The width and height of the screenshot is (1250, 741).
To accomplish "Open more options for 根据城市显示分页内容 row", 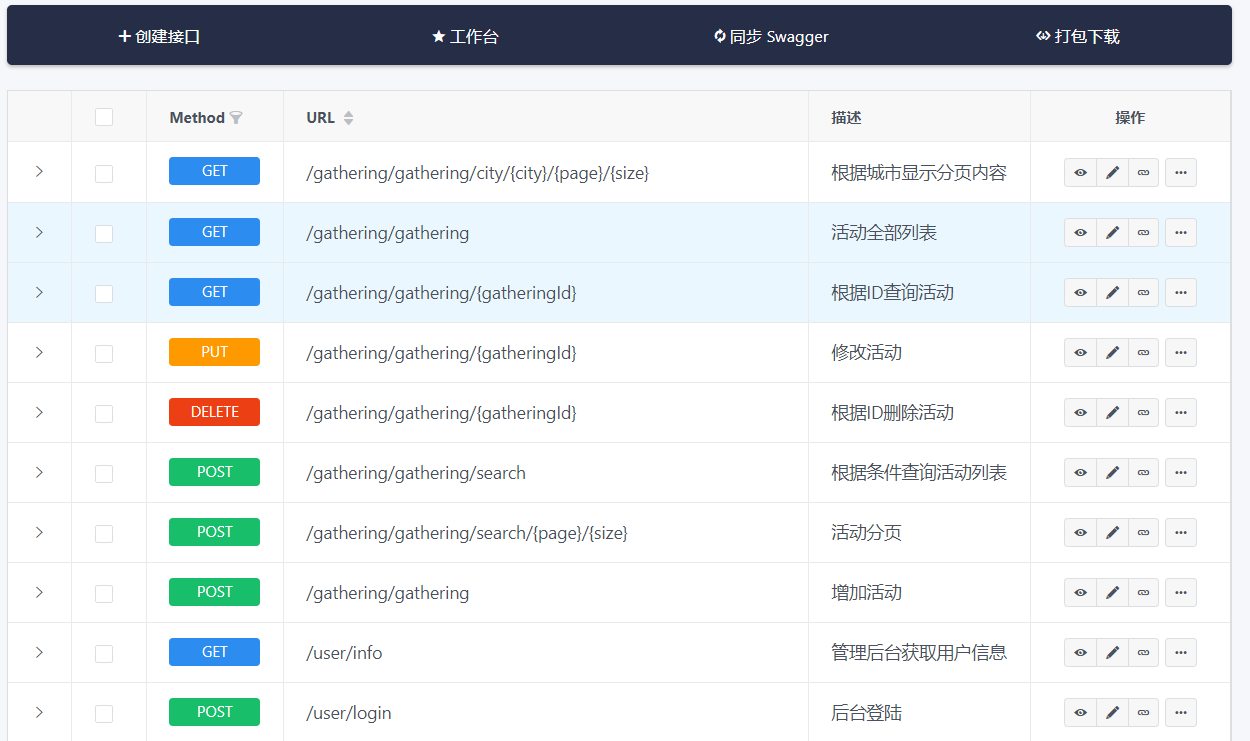I will (1181, 172).
